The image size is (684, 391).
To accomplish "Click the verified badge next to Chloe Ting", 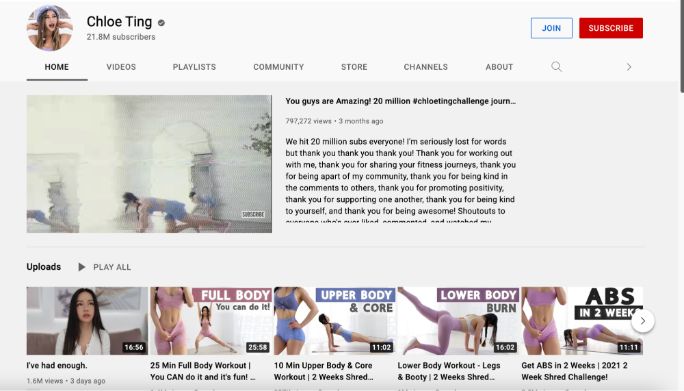I will click(161, 23).
